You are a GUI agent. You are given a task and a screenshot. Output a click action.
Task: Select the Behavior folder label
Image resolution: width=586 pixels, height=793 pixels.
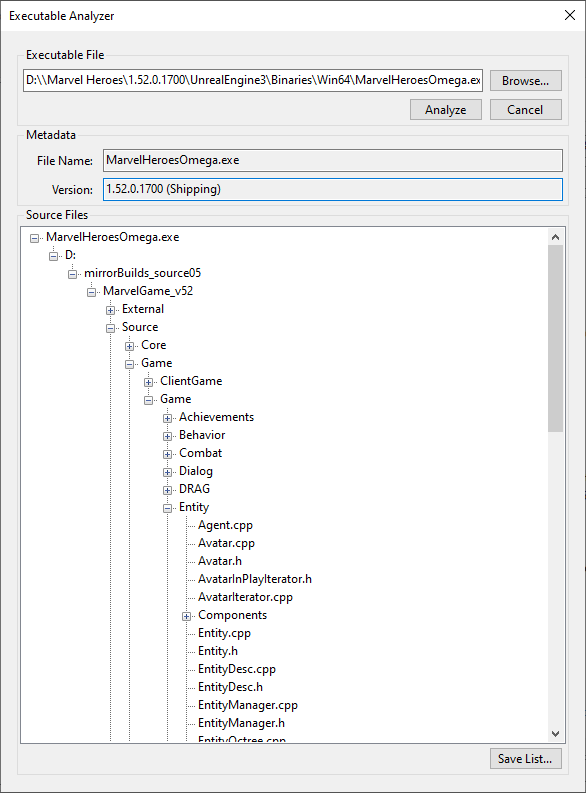202,435
